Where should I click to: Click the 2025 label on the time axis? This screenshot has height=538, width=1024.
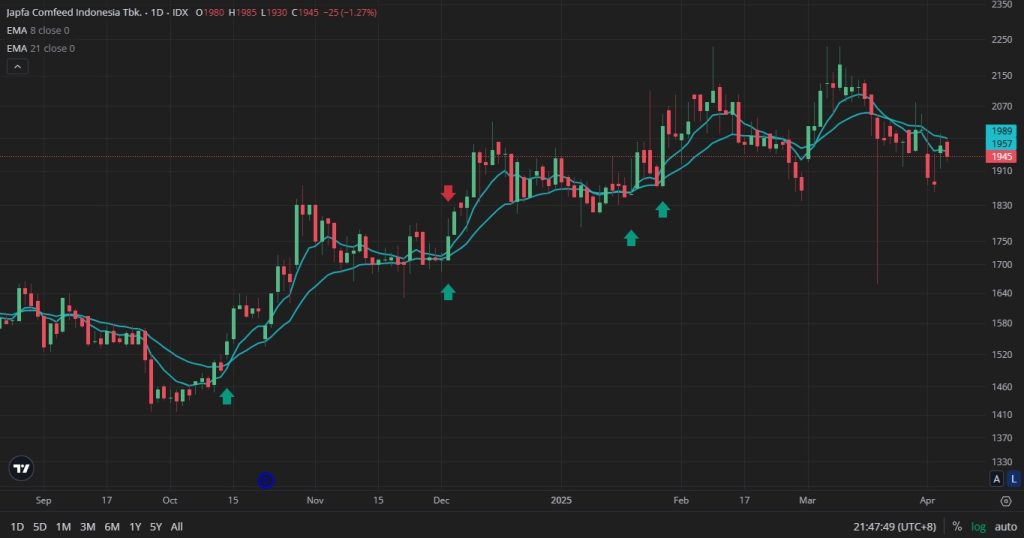point(561,500)
